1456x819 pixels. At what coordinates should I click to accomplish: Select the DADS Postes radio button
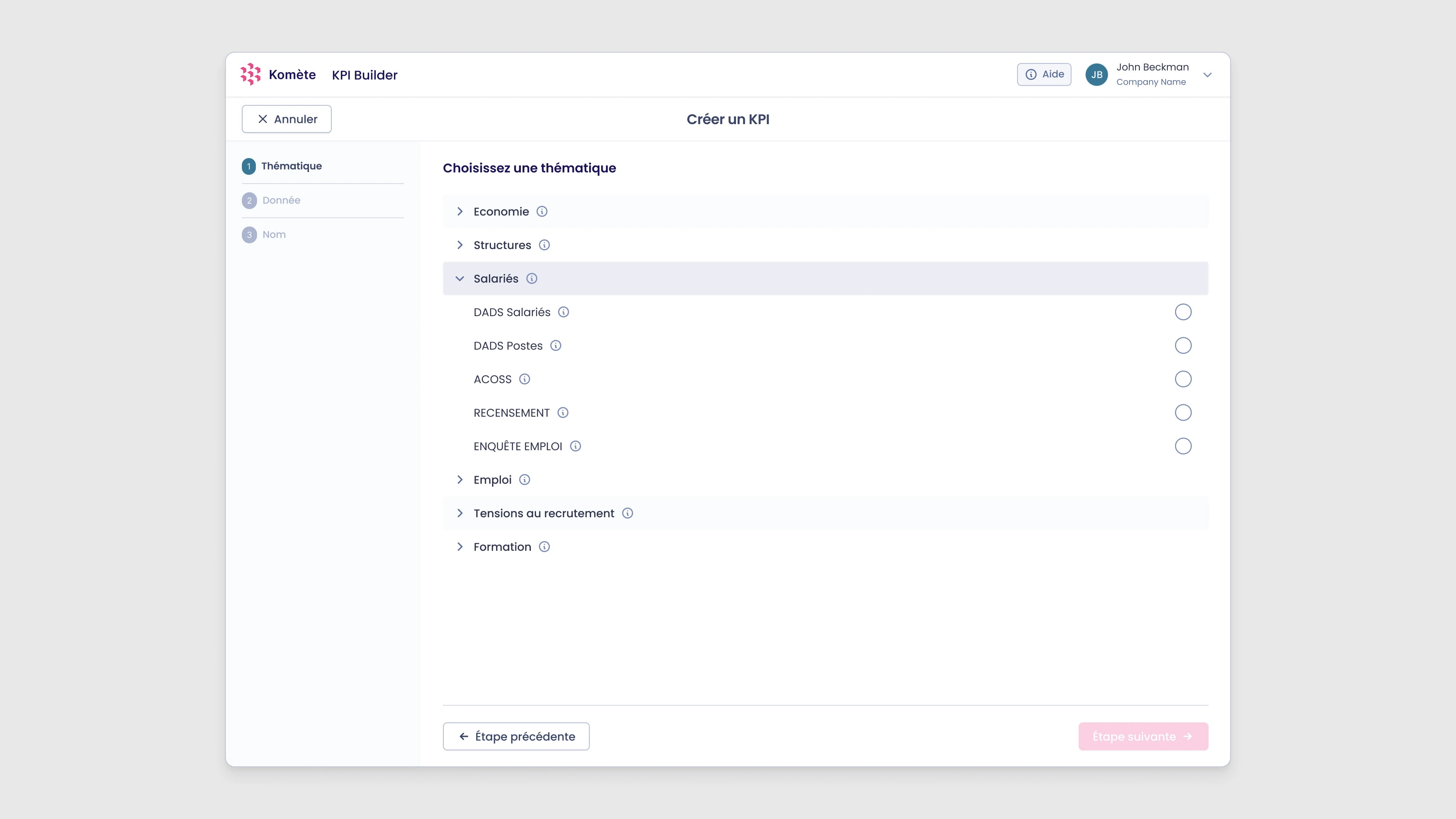pos(1183,345)
